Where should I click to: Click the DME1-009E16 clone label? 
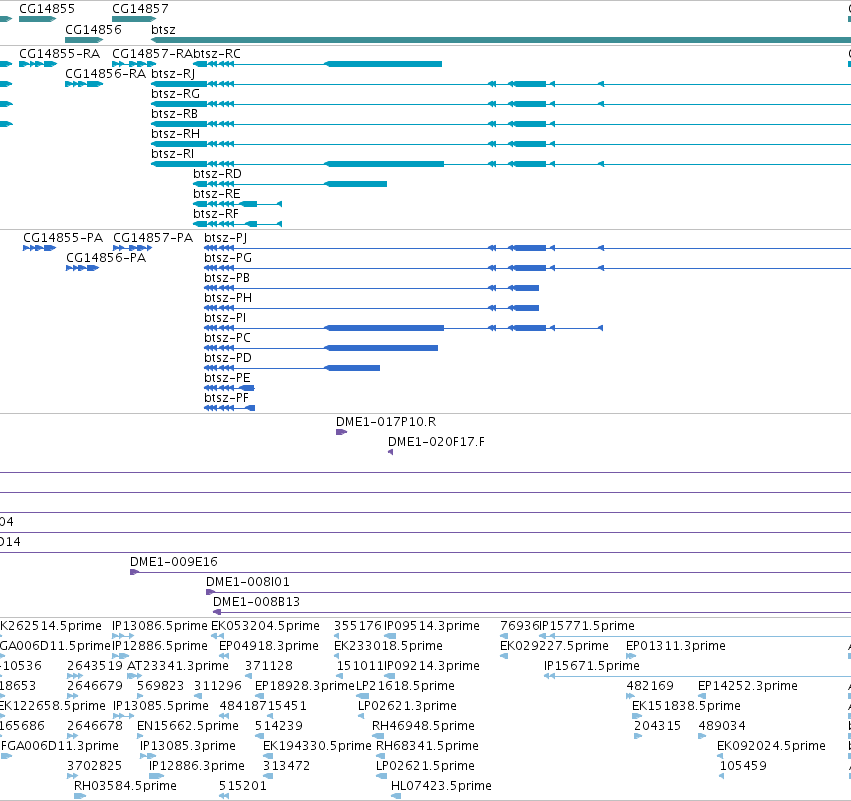click(x=174, y=562)
